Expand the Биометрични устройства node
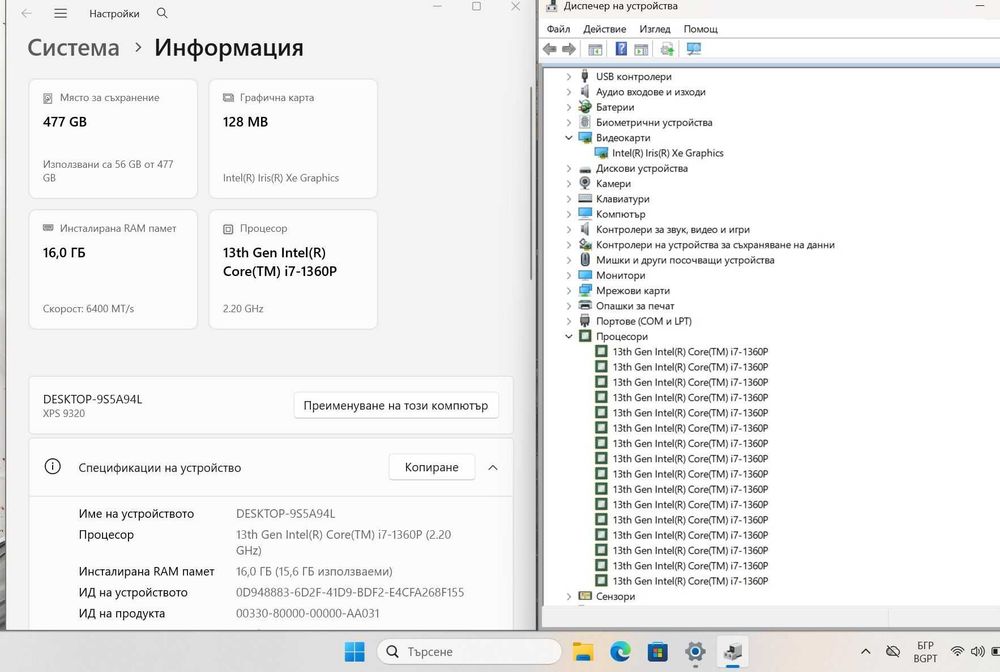This screenshot has width=1000, height=672. (x=569, y=122)
